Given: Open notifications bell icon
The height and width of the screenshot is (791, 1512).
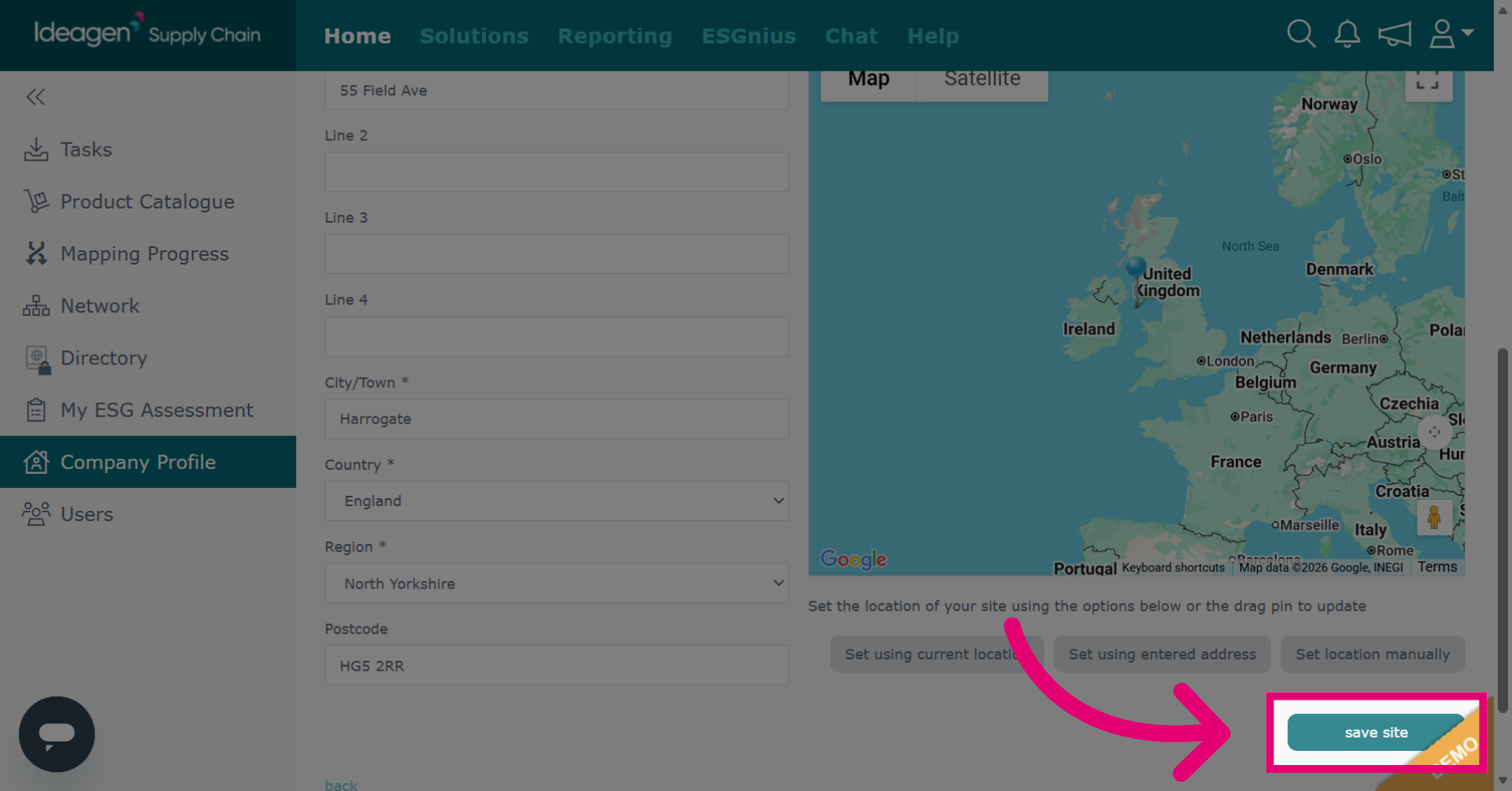Looking at the screenshot, I should (1347, 34).
